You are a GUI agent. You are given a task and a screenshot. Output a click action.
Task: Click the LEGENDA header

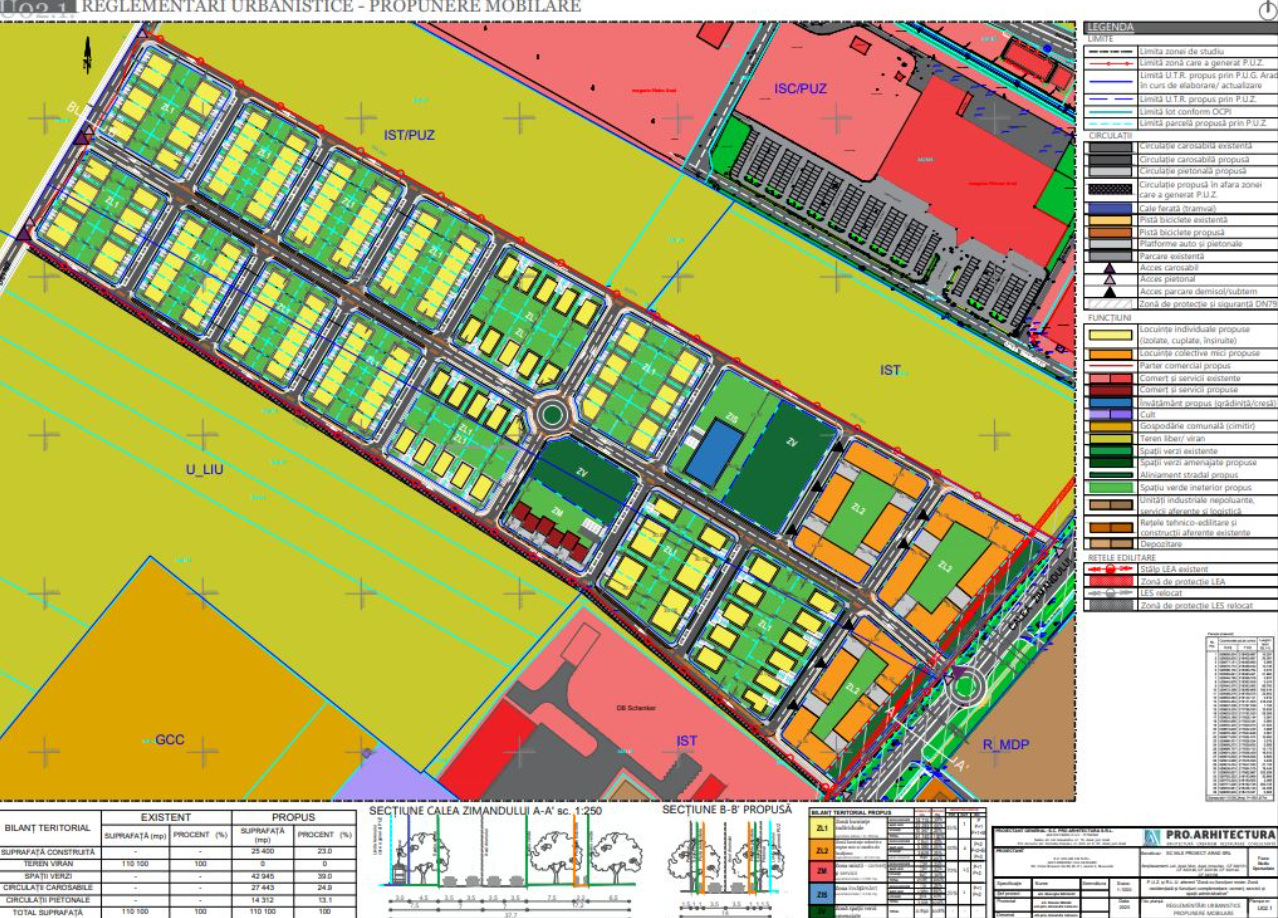[1111, 27]
